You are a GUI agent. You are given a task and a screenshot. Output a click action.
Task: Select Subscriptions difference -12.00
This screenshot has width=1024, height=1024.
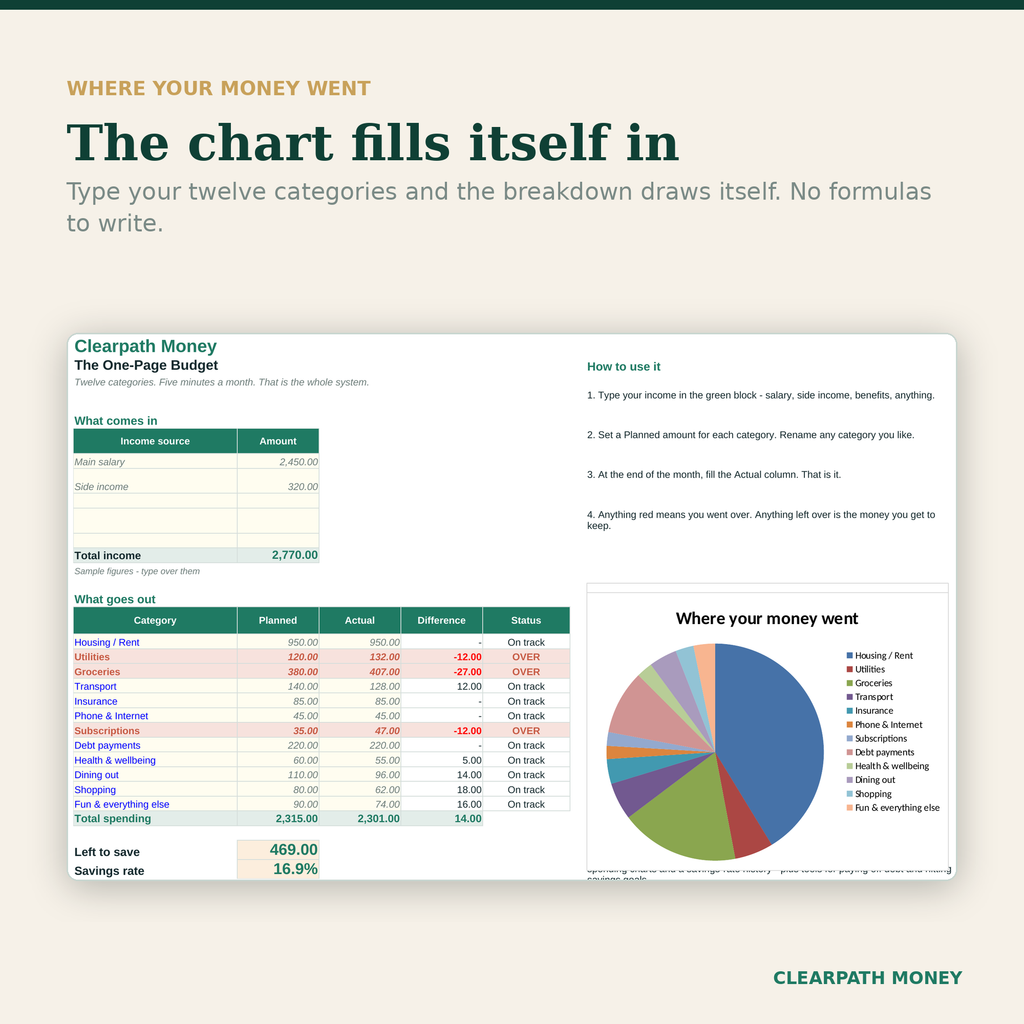click(x=441, y=731)
